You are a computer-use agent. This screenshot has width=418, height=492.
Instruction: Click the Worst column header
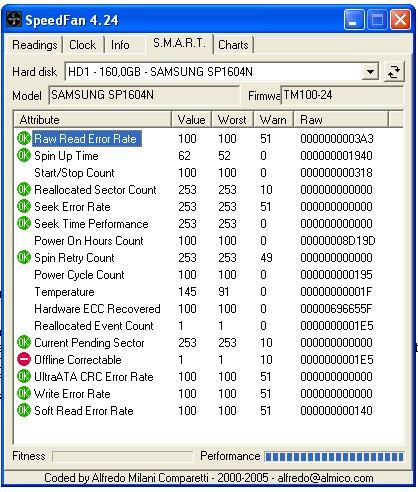point(232,120)
